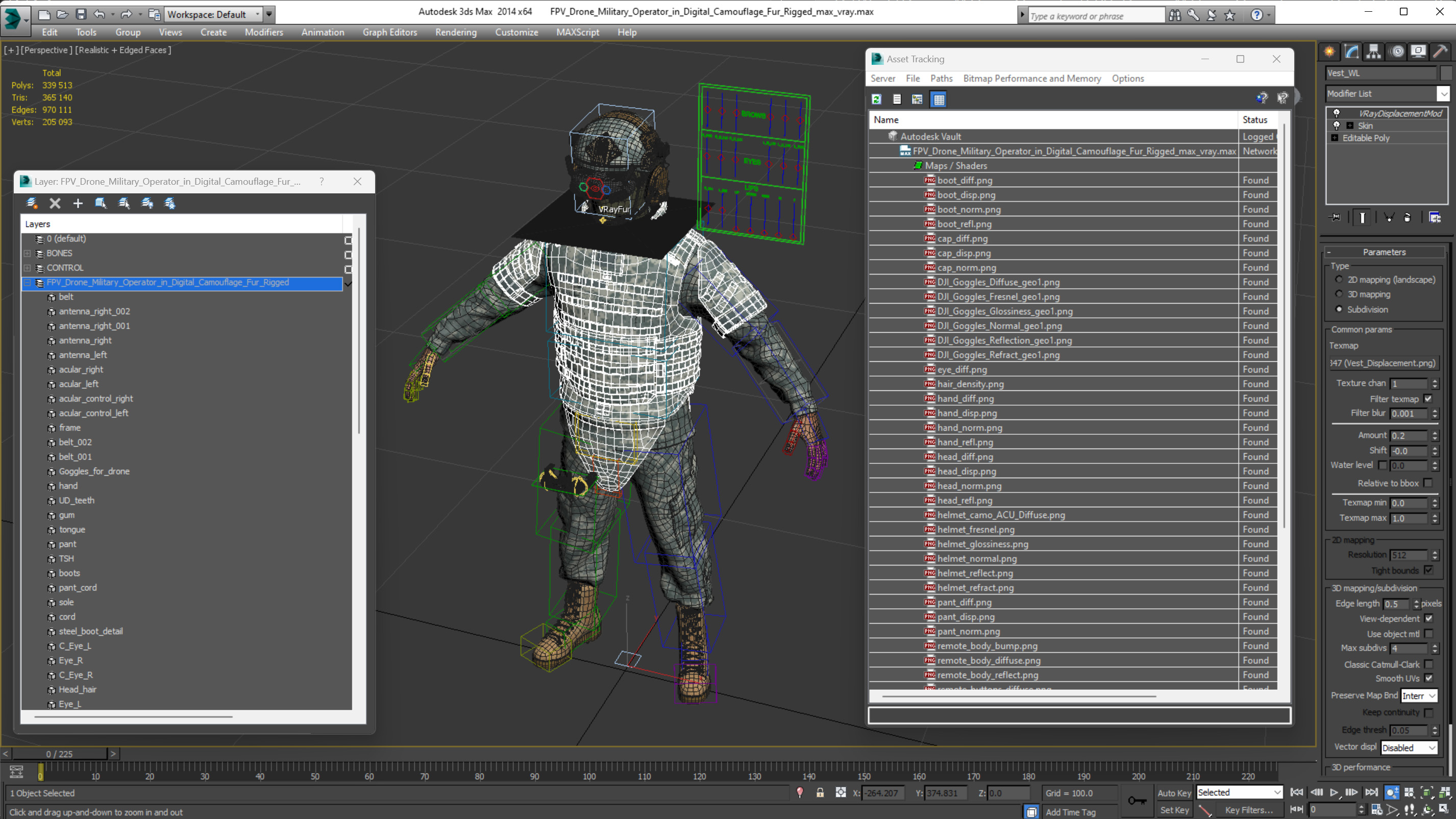The height and width of the screenshot is (819, 1456).
Task: Click the Set Key button
Action: [x=1174, y=810]
